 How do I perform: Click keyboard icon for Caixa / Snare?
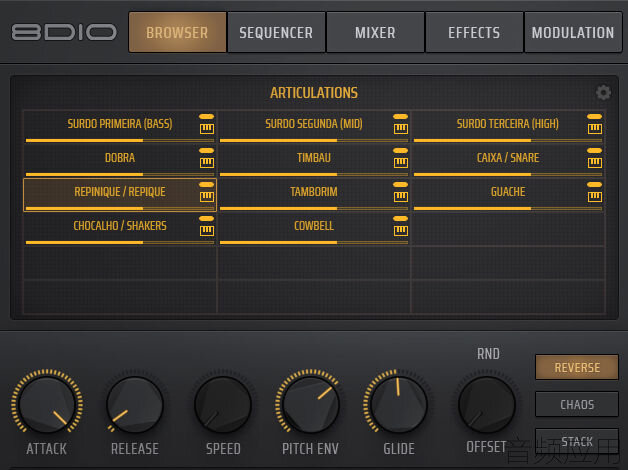tap(595, 163)
